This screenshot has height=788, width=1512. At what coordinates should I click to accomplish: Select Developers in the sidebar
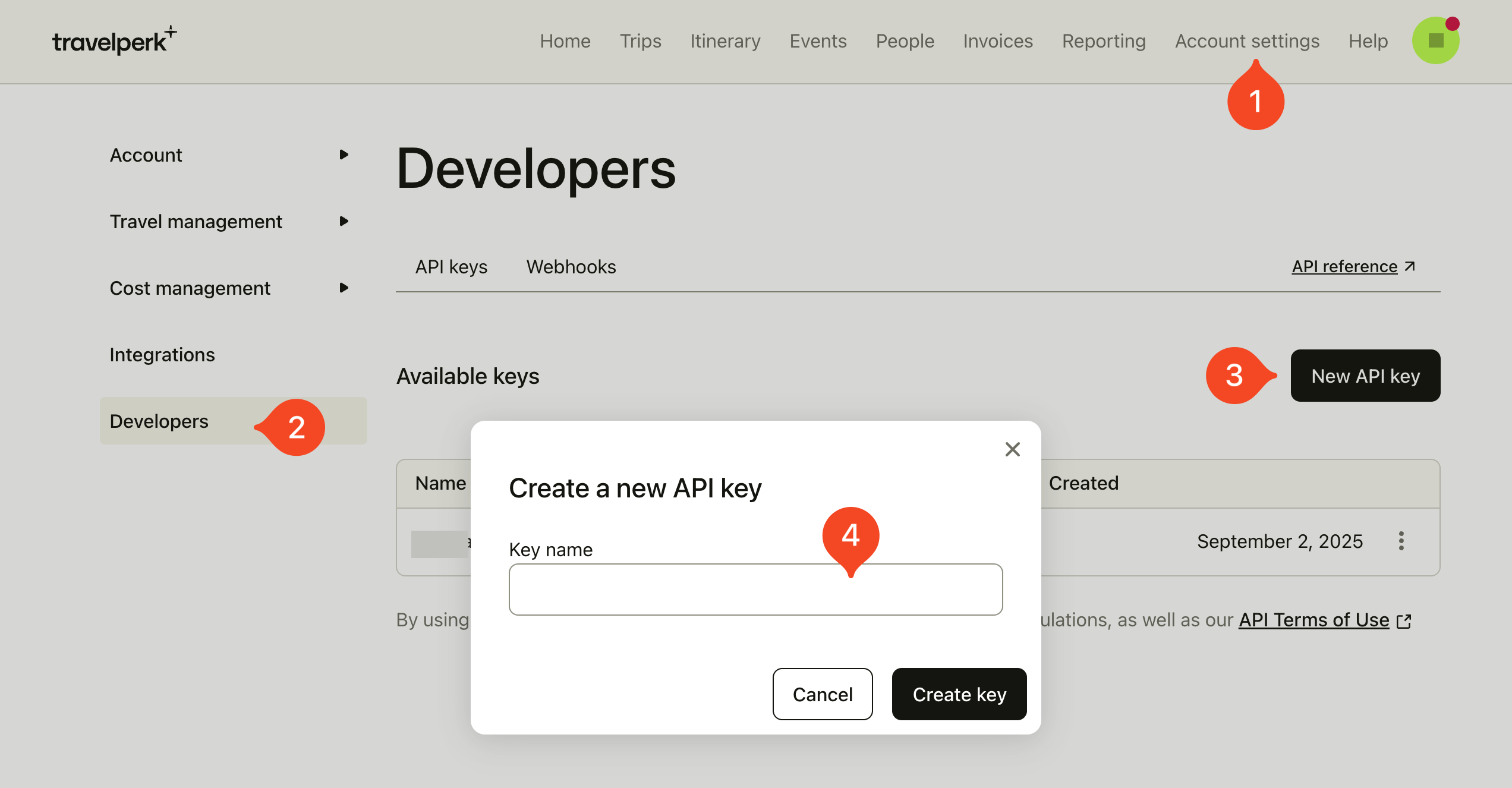(x=233, y=421)
